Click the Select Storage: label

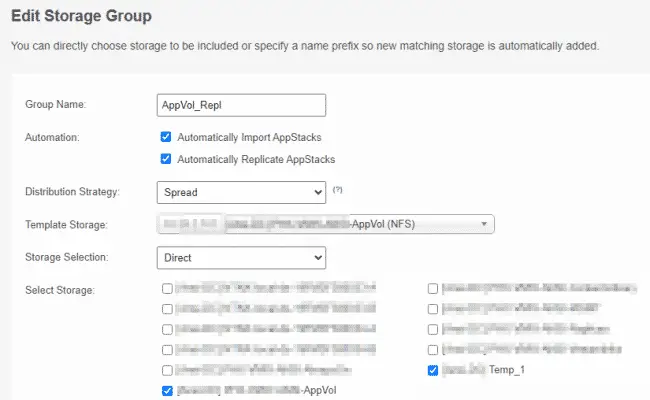click(60, 290)
